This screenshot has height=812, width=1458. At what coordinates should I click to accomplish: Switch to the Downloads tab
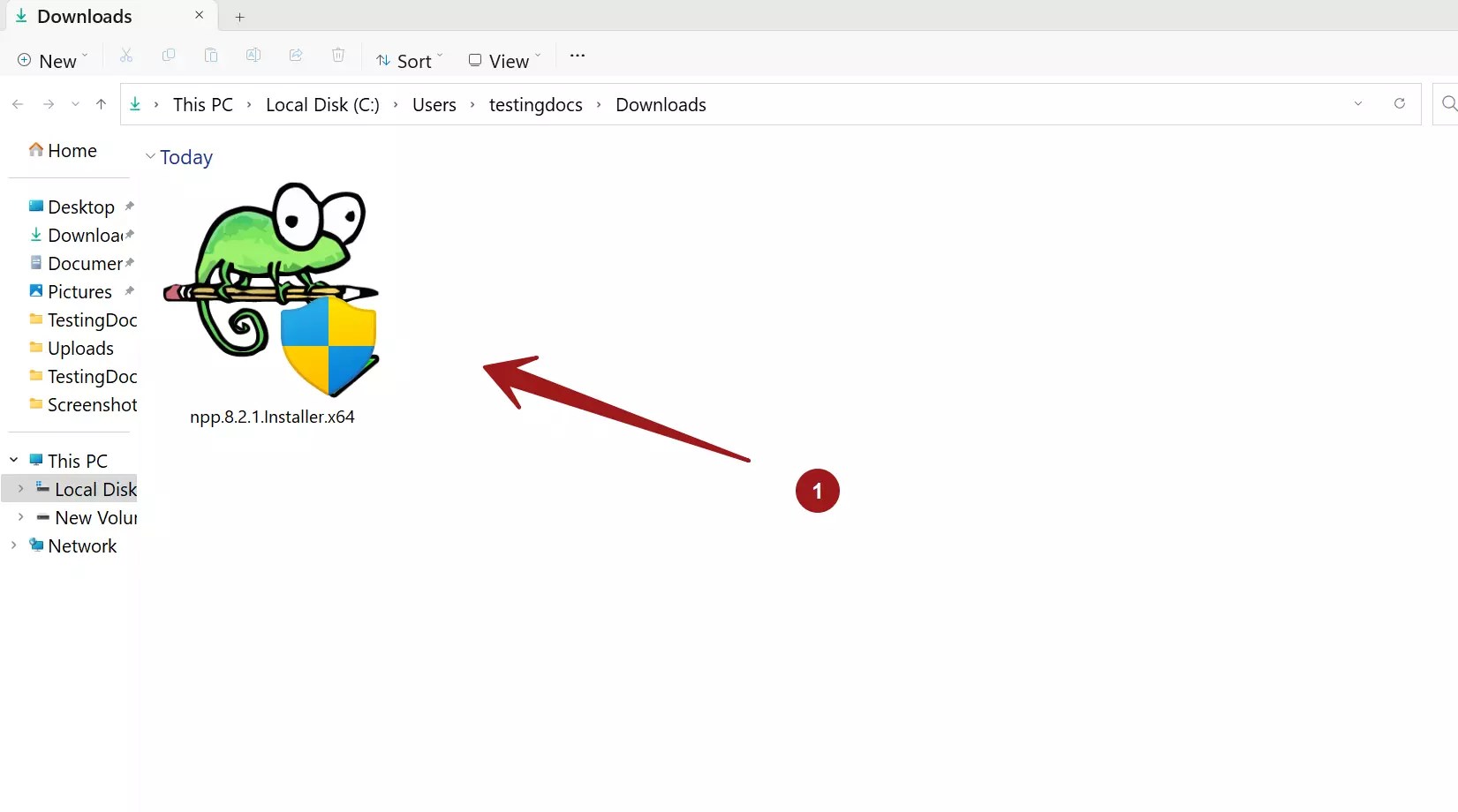85,16
